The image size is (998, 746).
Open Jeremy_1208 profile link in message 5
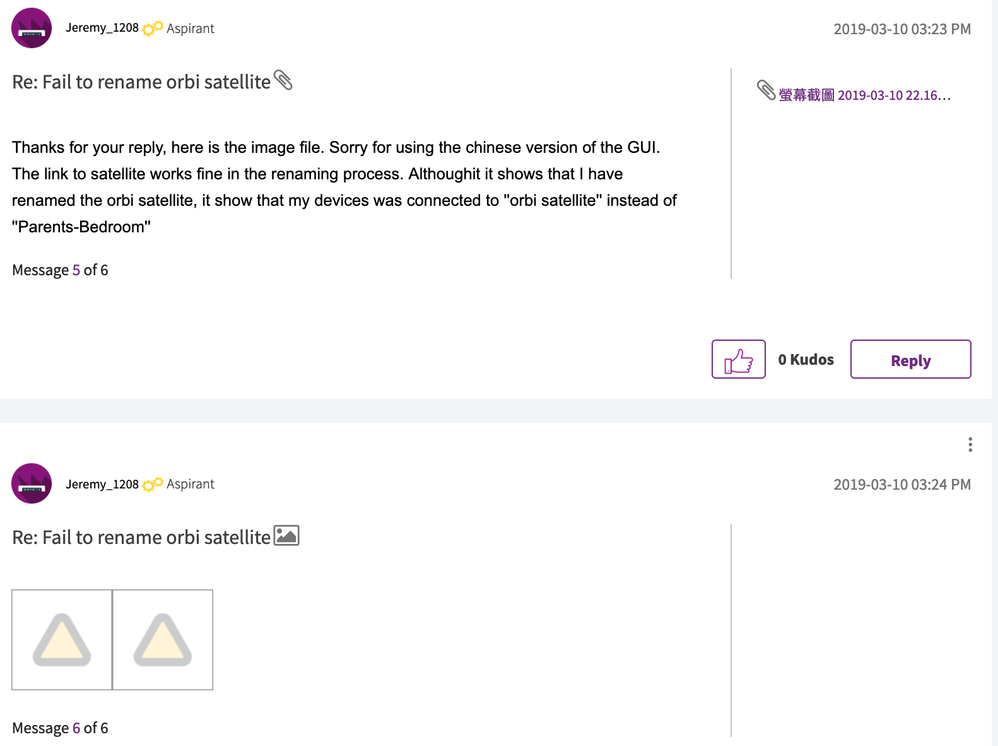point(102,29)
